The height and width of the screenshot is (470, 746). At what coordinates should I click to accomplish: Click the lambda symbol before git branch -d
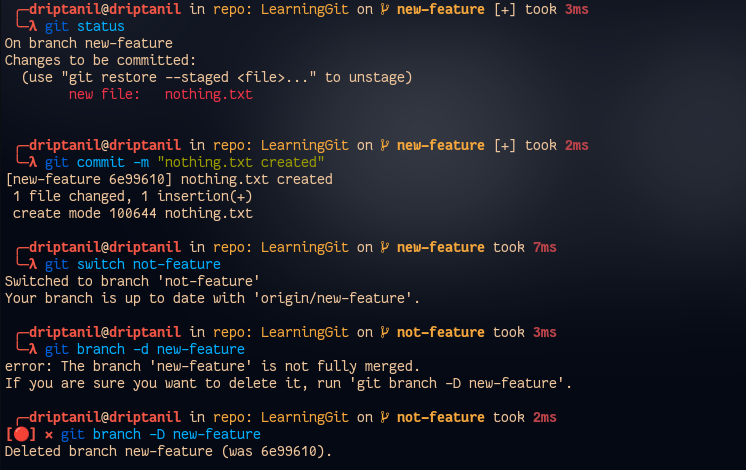tap(32, 350)
